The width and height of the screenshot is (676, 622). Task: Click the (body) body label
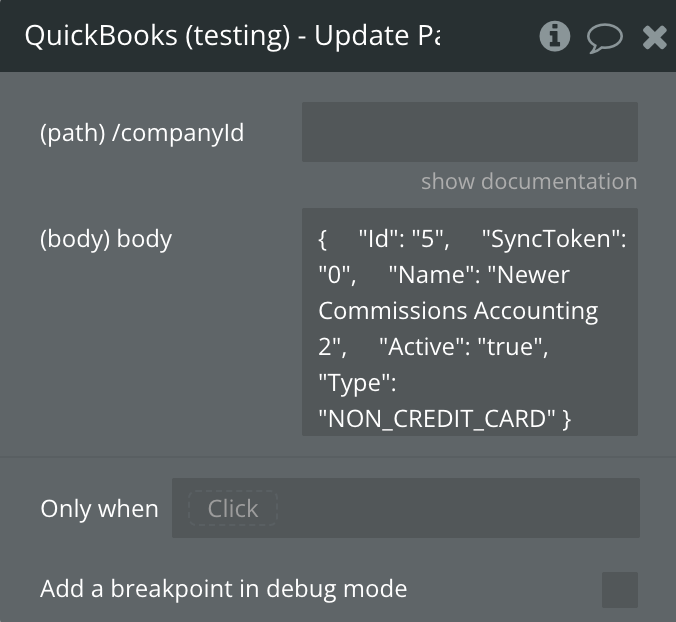point(106,239)
